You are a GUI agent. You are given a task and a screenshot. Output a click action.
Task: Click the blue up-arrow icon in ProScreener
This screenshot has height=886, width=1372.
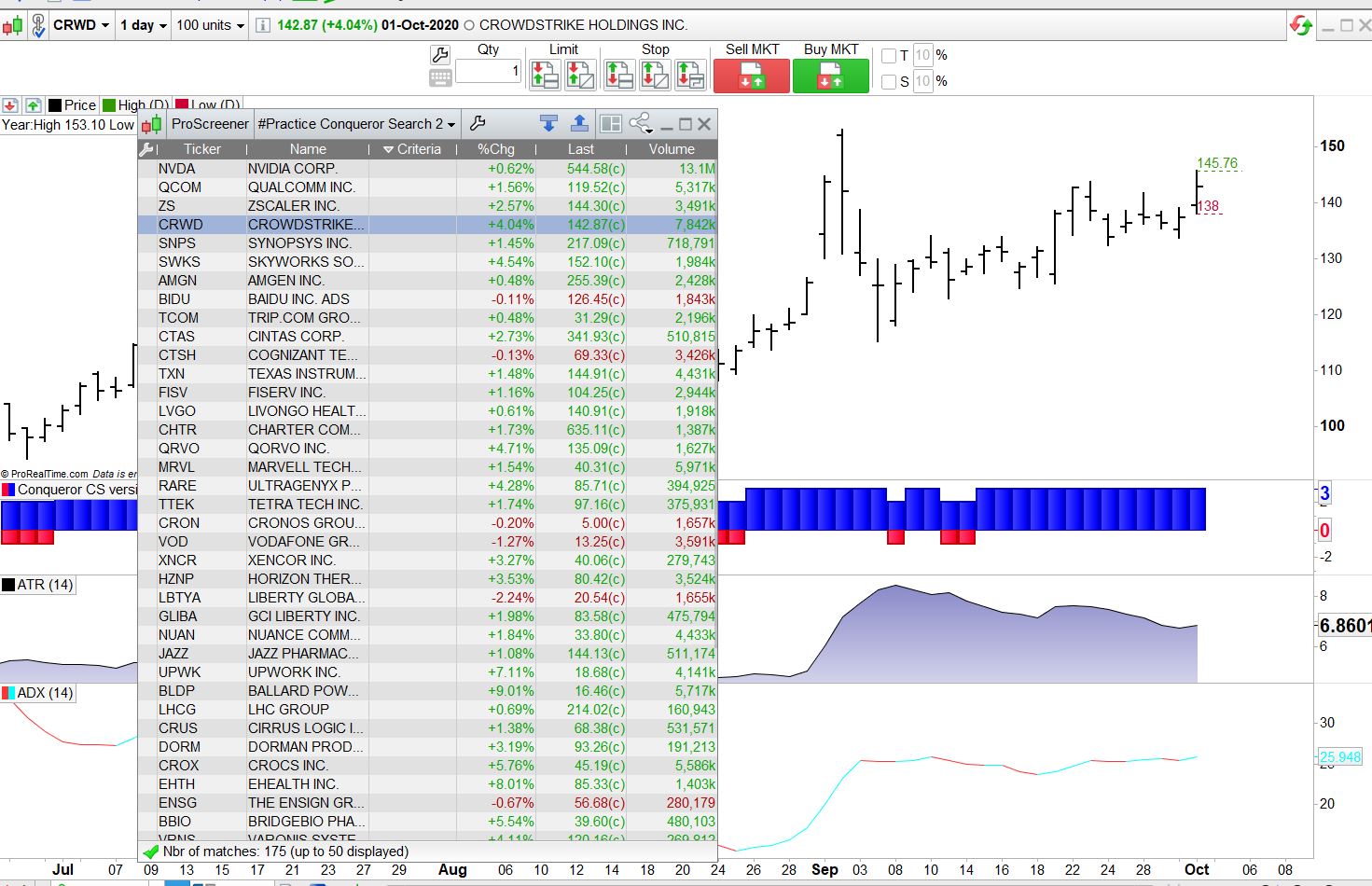point(579,123)
